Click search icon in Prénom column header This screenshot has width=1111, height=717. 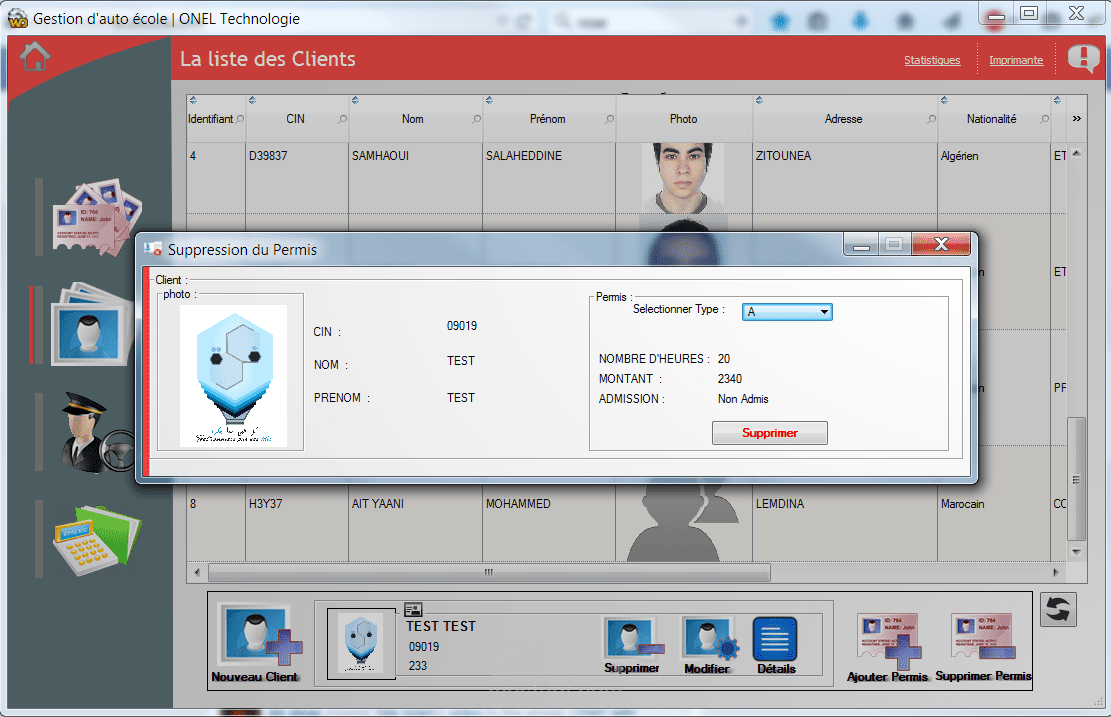[609, 119]
